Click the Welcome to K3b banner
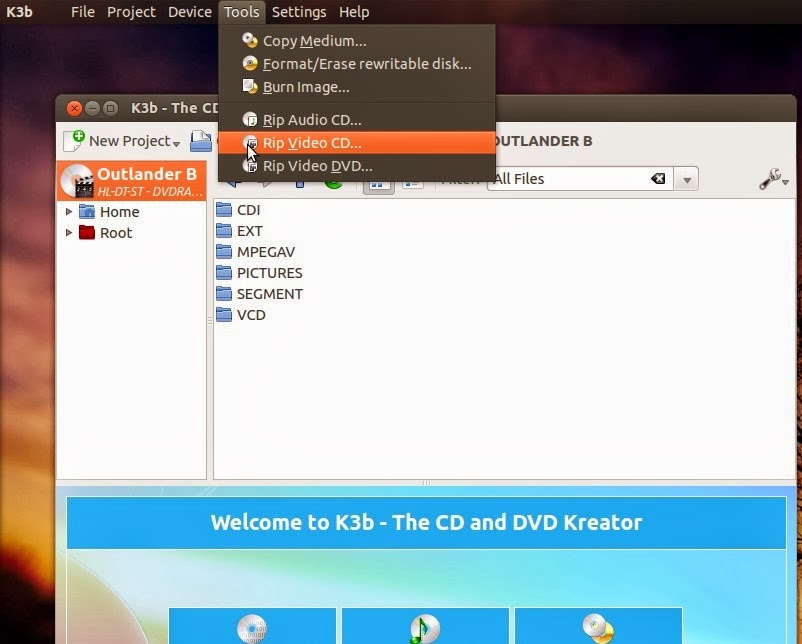This screenshot has height=644, width=802. coord(426,522)
